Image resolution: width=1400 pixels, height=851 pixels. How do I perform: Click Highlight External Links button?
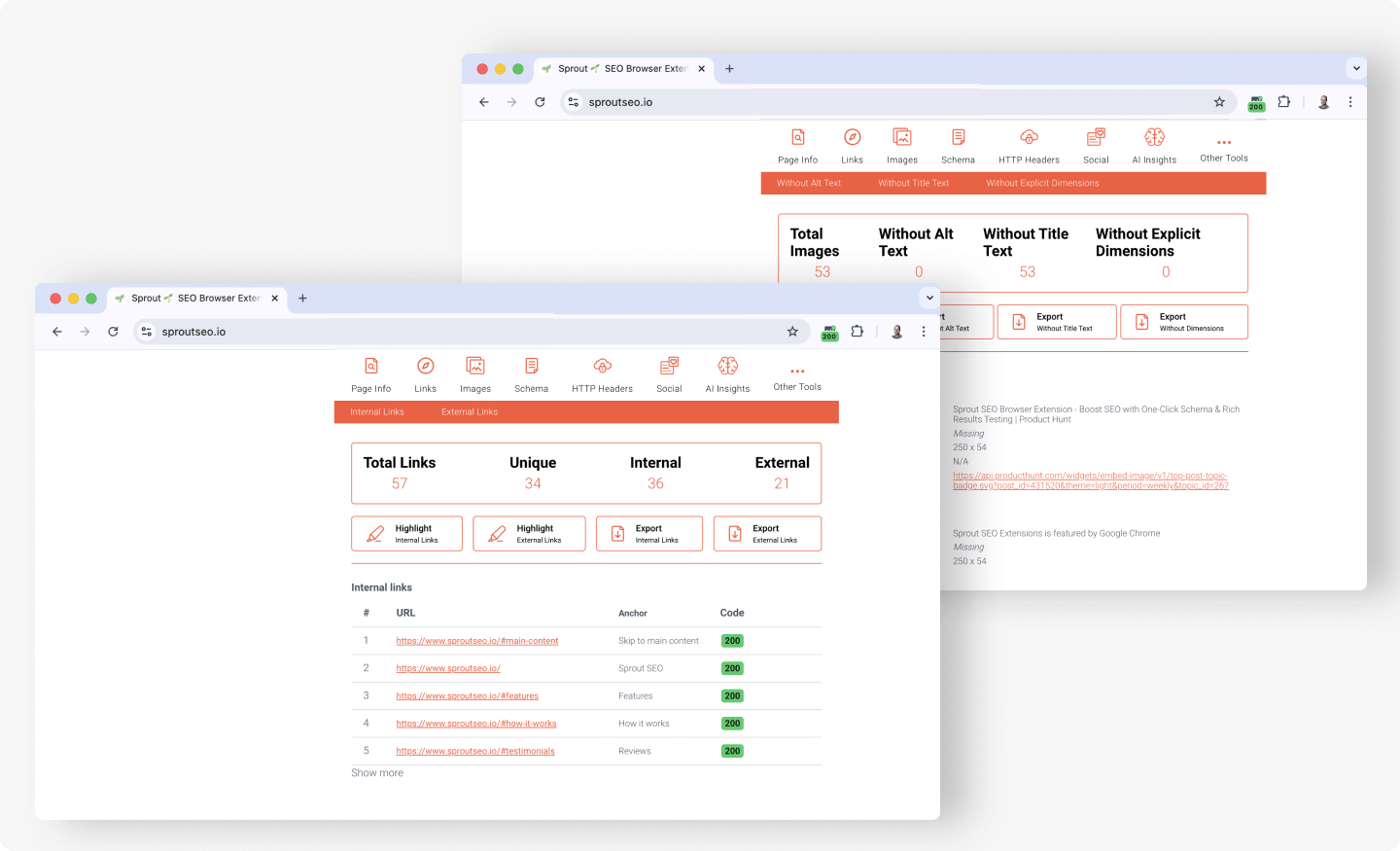point(529,534)
